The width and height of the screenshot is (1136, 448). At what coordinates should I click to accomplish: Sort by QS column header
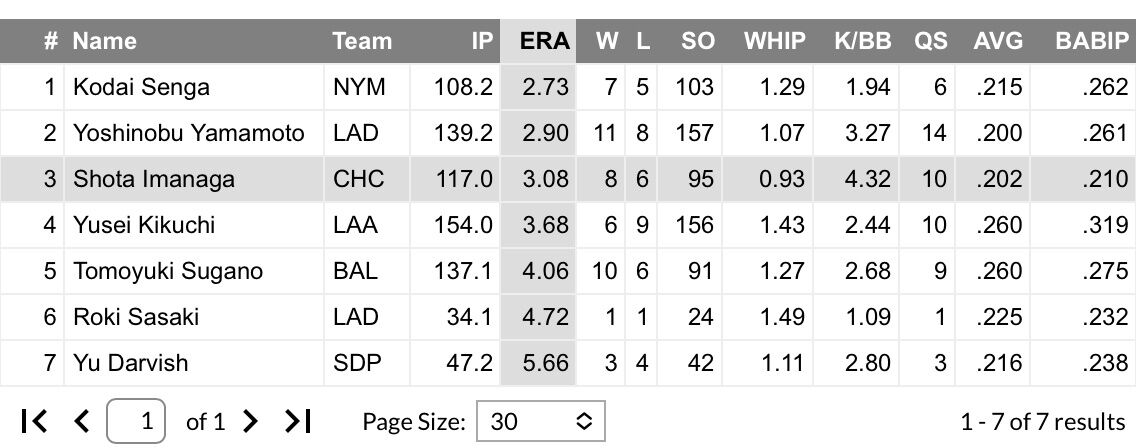point(930,41)
